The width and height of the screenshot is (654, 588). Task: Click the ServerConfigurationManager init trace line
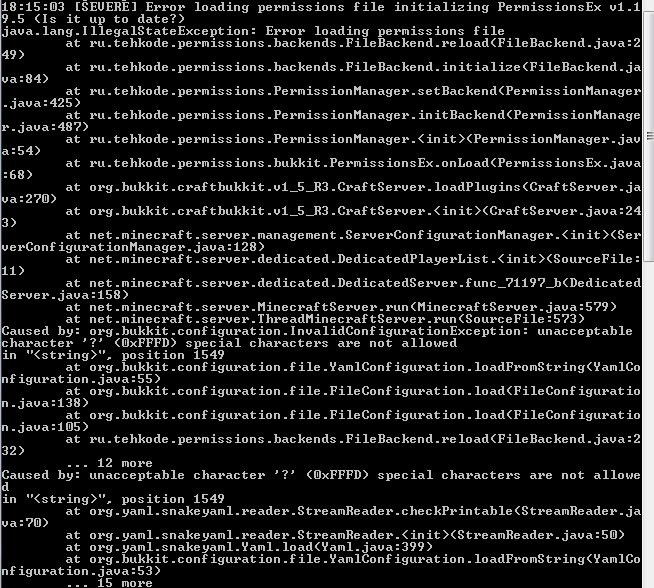321,241
